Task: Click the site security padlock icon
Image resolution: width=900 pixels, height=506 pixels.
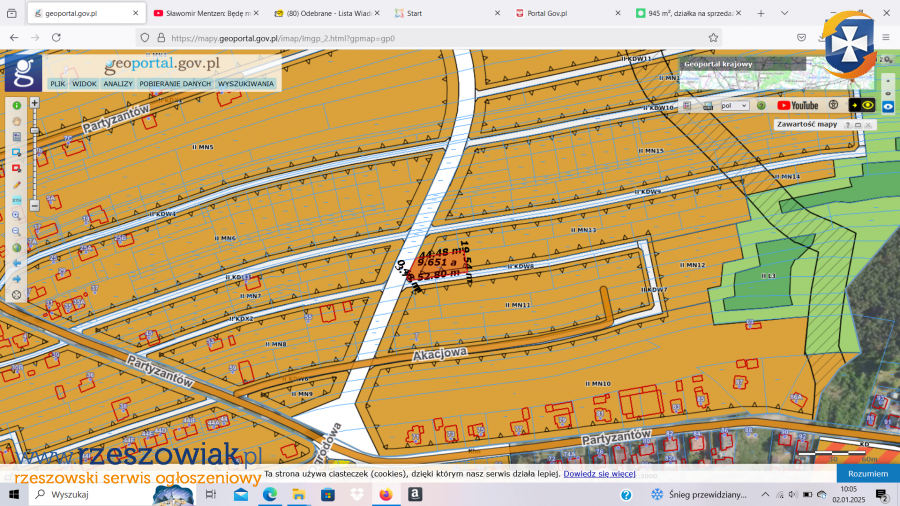Action: click(161, 38)
